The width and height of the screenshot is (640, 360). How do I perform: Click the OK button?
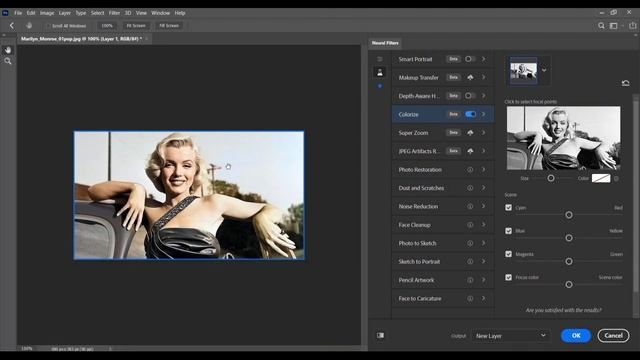(x=576, y=336)
